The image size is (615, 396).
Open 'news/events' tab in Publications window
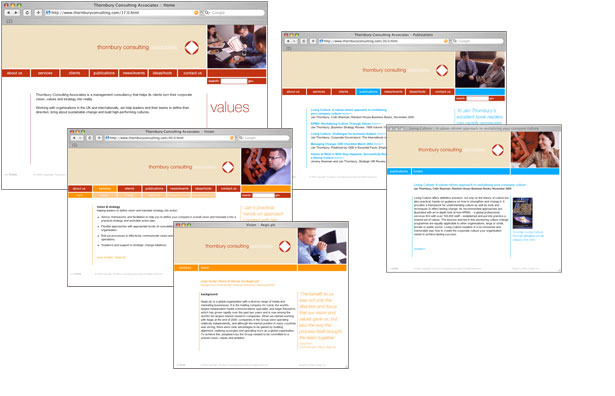coord(393,92)
